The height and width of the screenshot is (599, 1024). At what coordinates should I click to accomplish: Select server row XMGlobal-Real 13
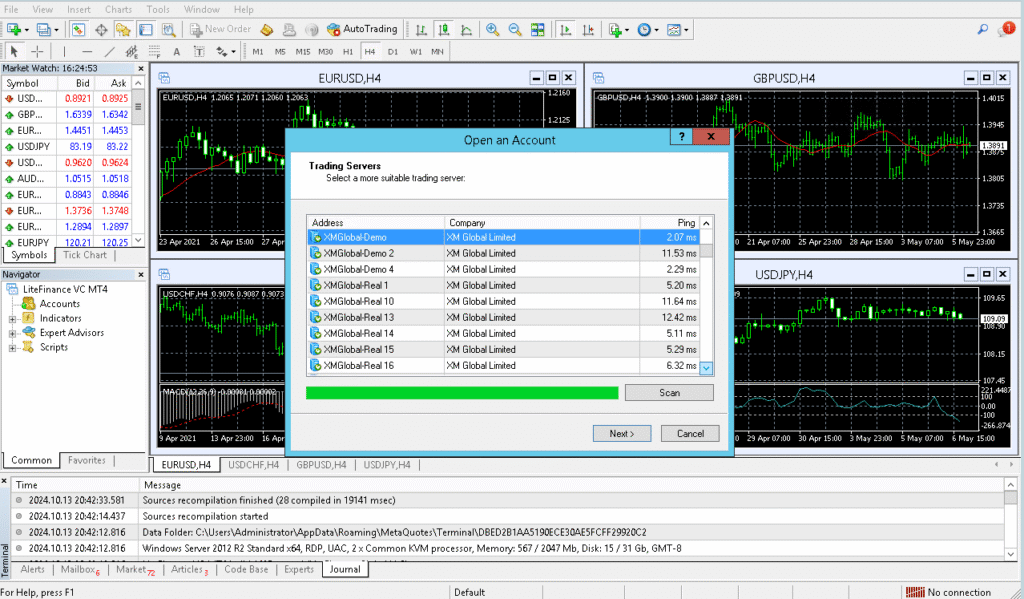pos(503,317)
